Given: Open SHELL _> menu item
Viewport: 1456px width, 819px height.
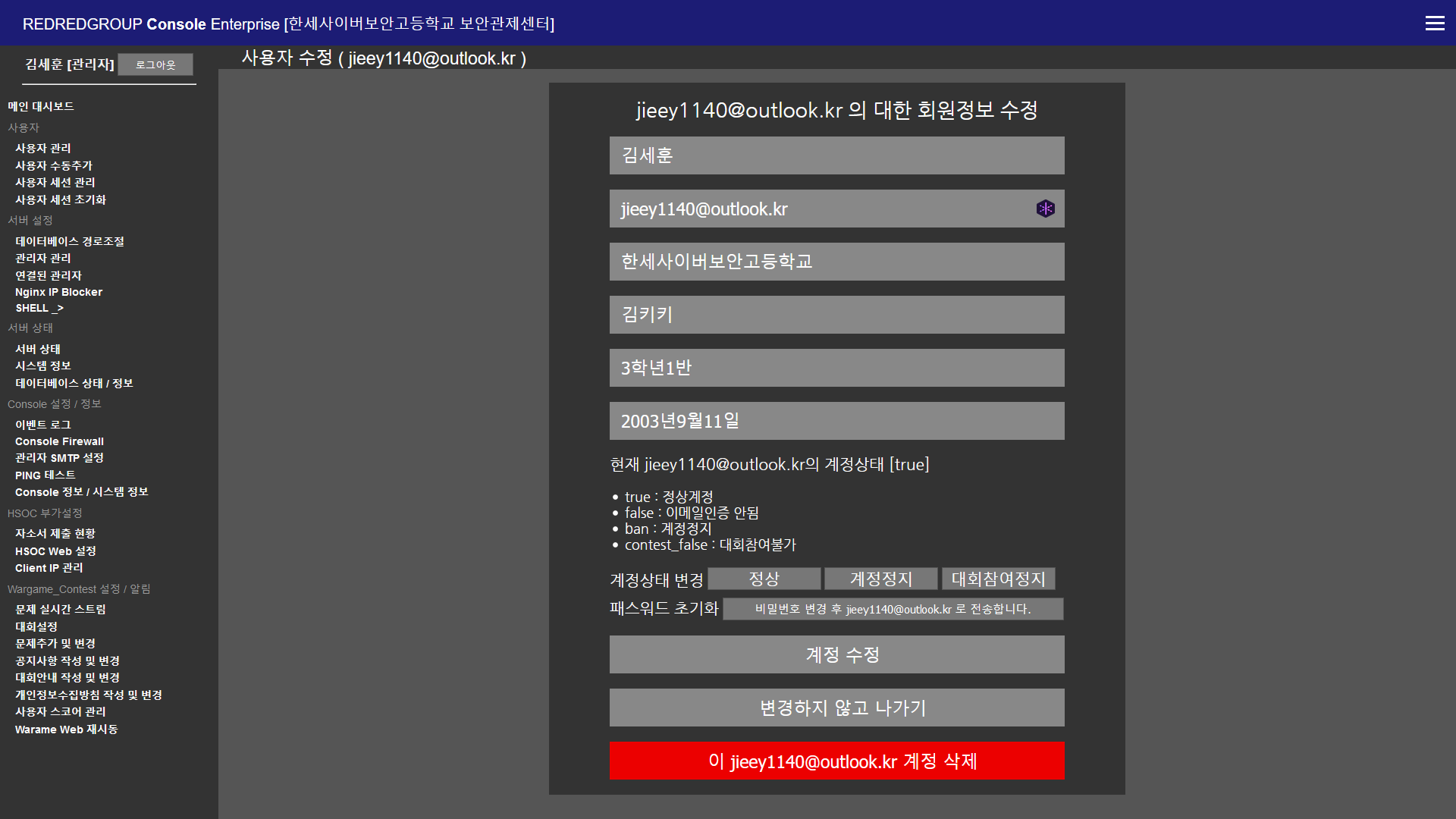Looking at the screenshot, I should coord(39,309).
